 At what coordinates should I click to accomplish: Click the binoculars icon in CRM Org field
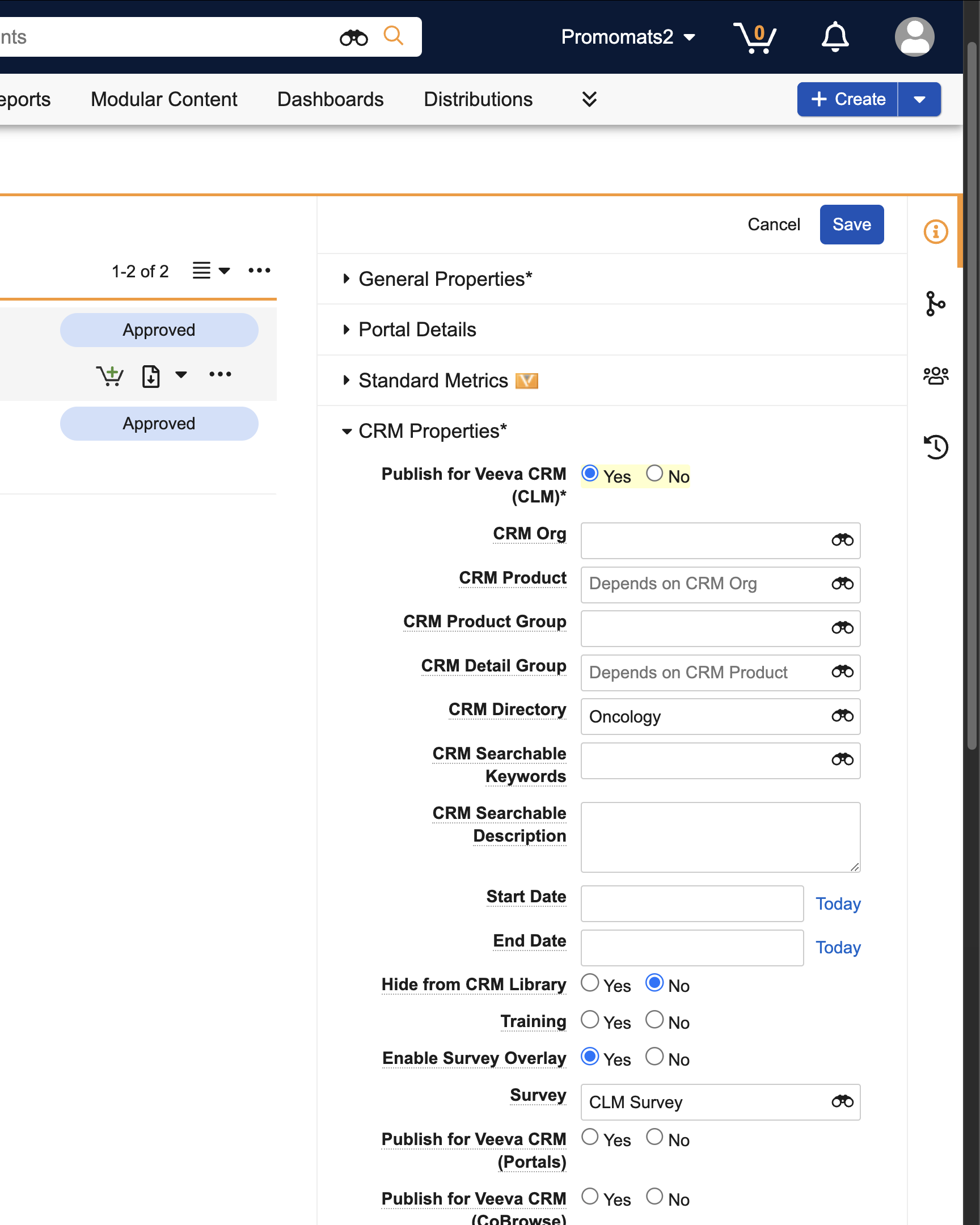pyautogui.click(x=842, y=540)
